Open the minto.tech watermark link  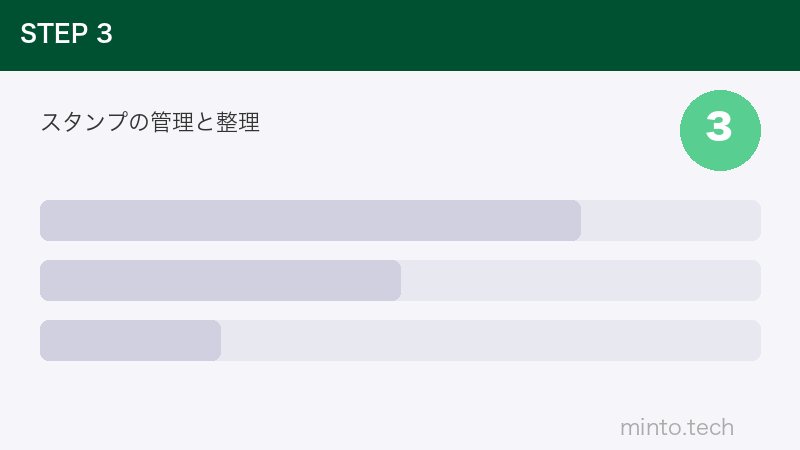point(677,428)
